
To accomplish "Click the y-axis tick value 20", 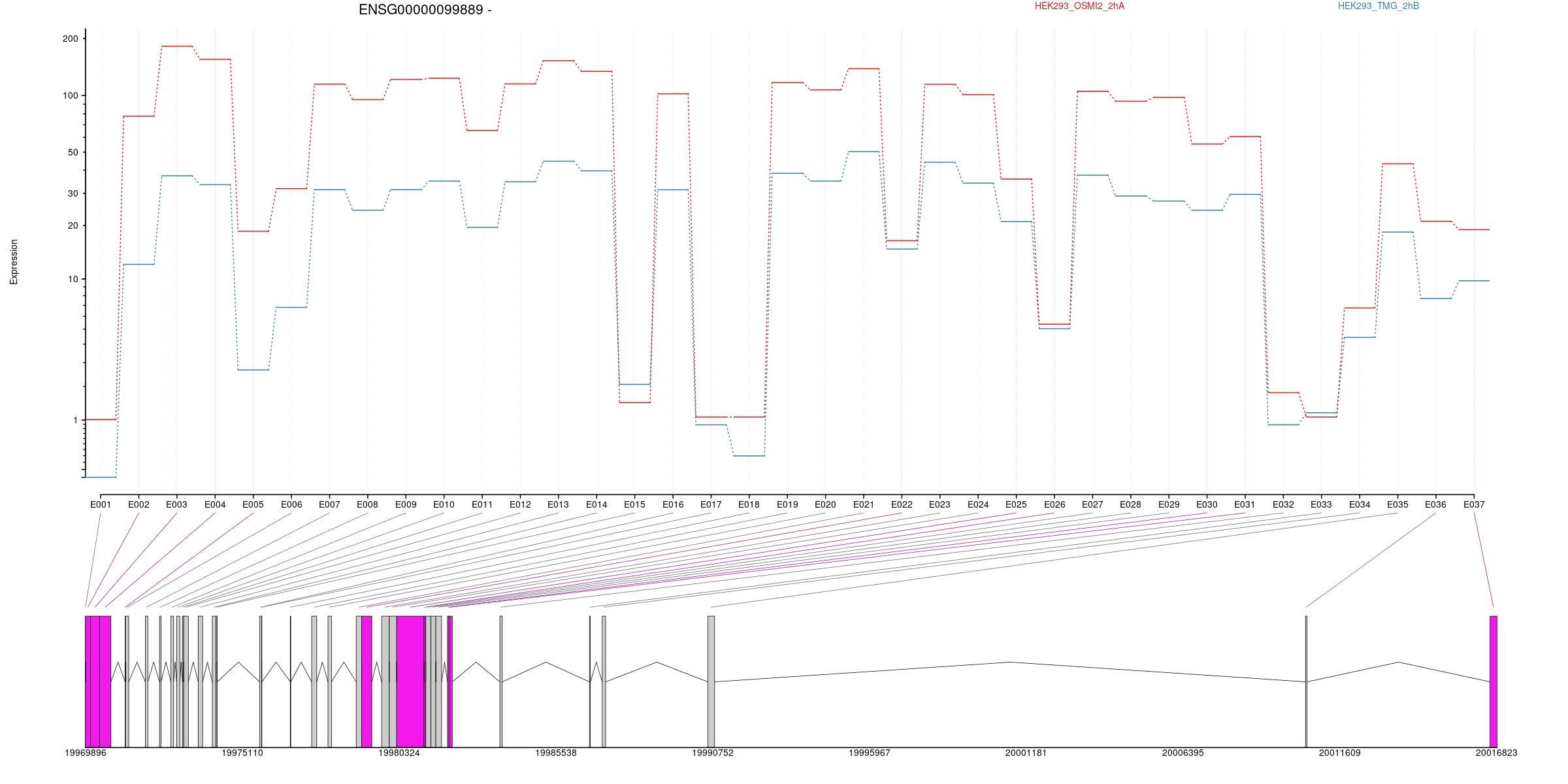I will point(72,226).
